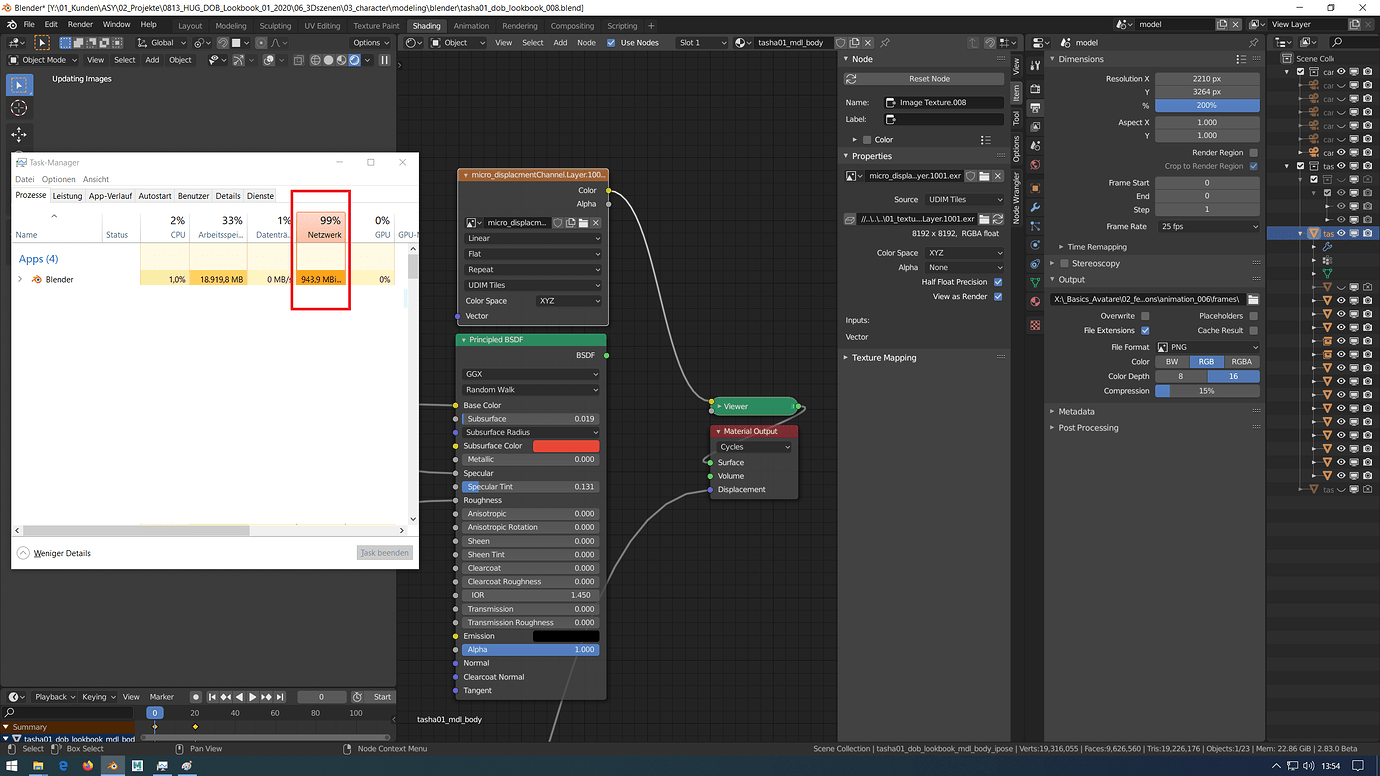The width and height of the screenshot is (1380, 776).
Task: Open the Source UDIM Tiles dropdown
Action: point(964,199)
